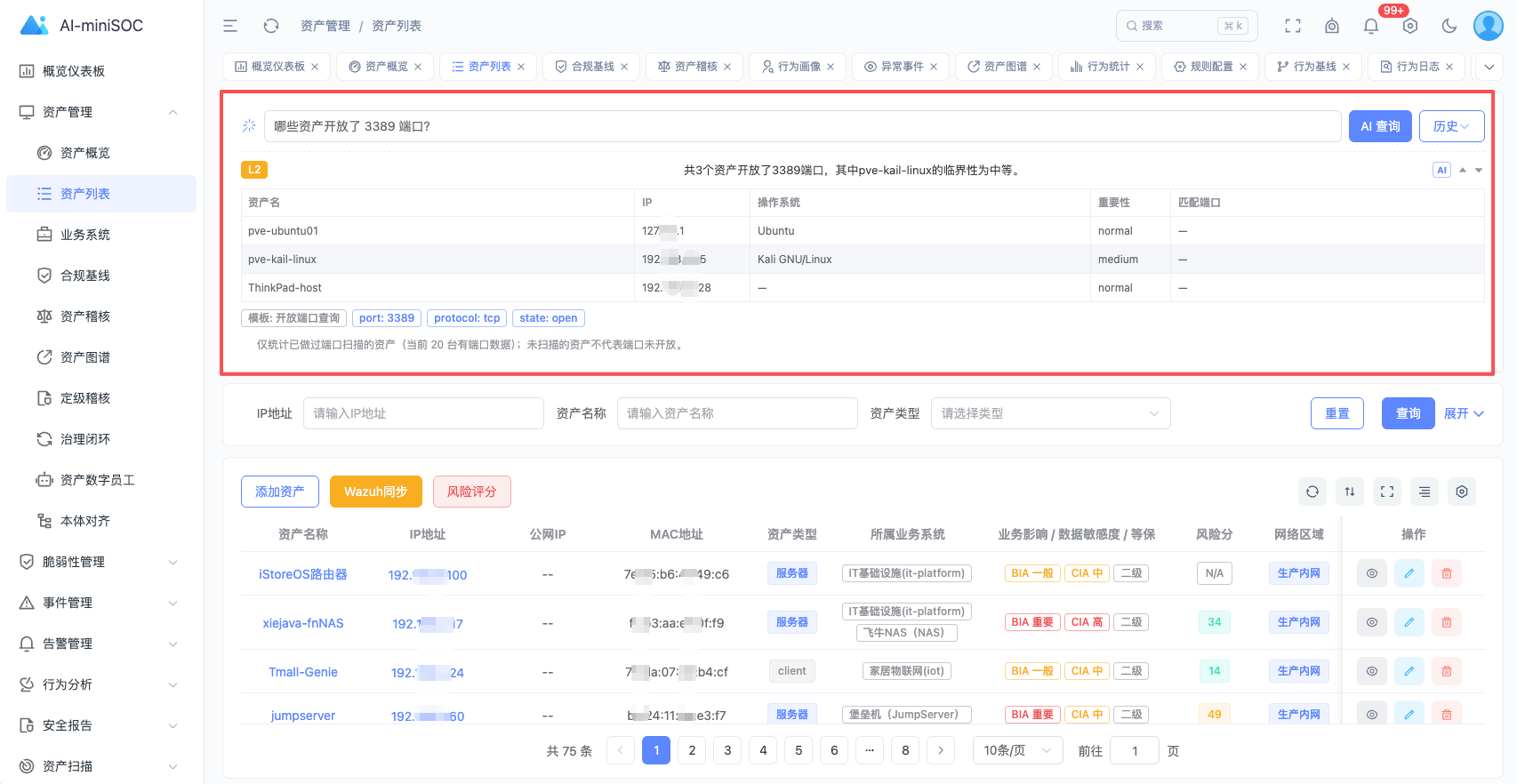
Task: Switch to the 合规基线 tab
Action: (592, 67)
